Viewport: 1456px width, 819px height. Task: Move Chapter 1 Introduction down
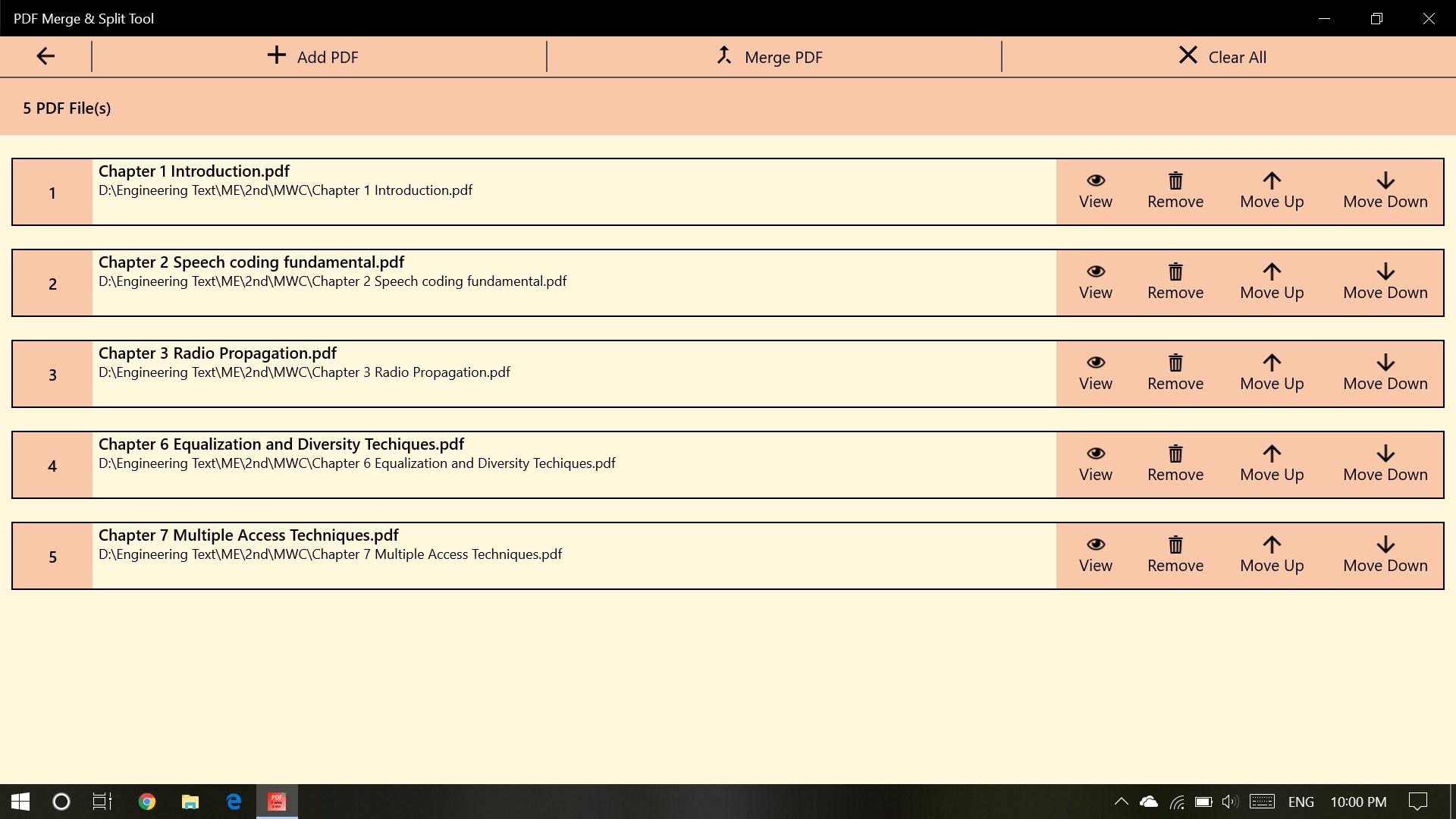pyautogui.click(x=1385, y=191)
